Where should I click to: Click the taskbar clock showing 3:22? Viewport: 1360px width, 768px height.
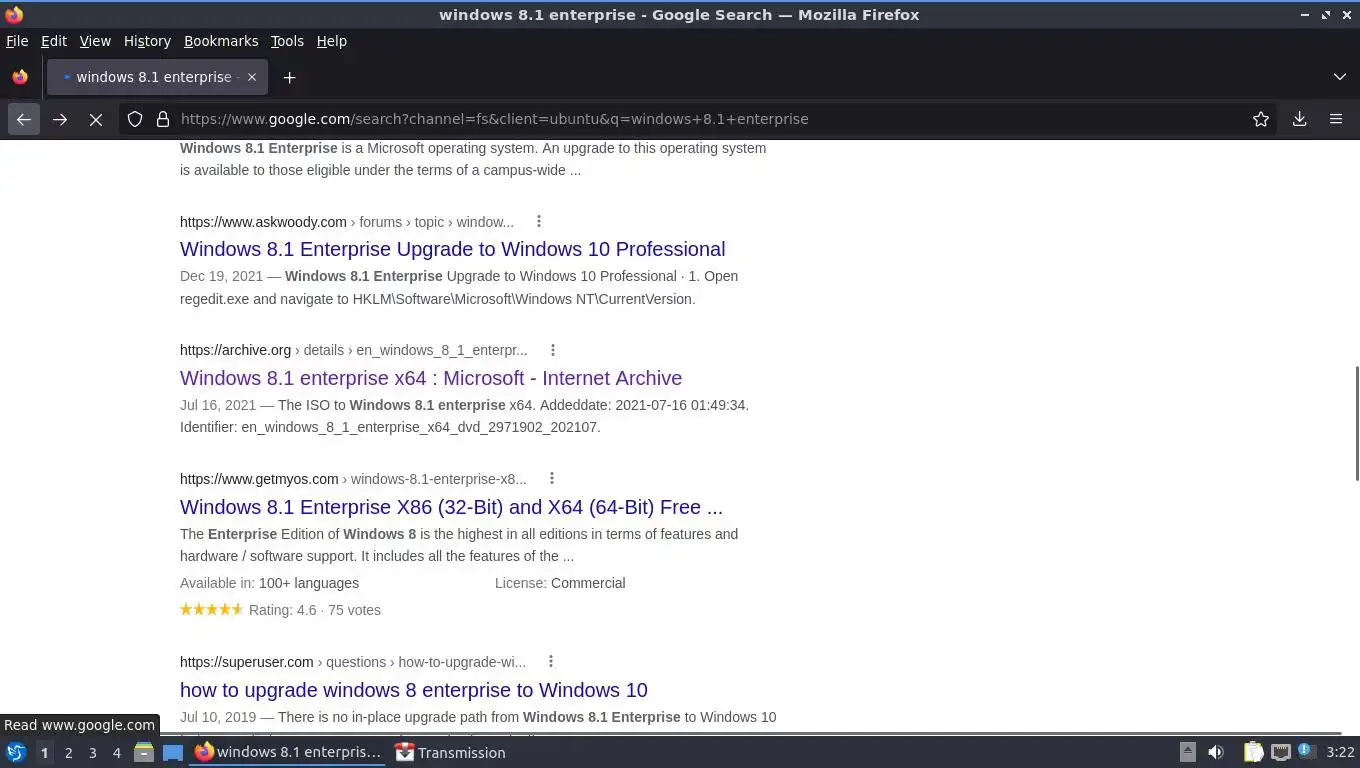pos(1340,753)
